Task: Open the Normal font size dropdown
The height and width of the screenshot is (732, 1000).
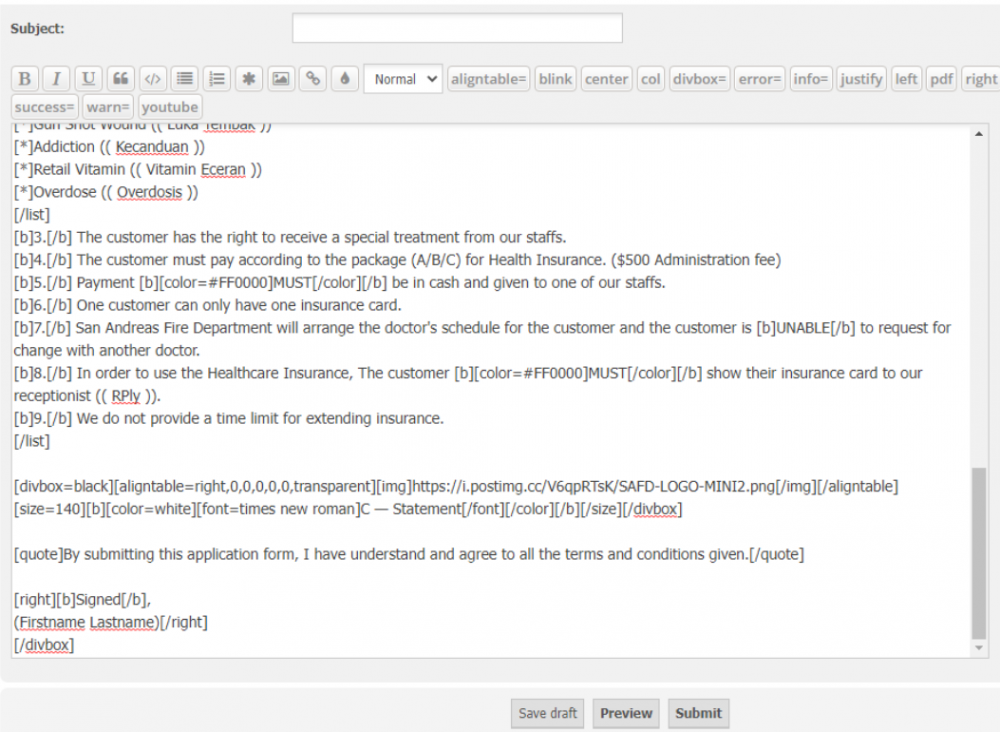Action: click(x=403, y=79)
